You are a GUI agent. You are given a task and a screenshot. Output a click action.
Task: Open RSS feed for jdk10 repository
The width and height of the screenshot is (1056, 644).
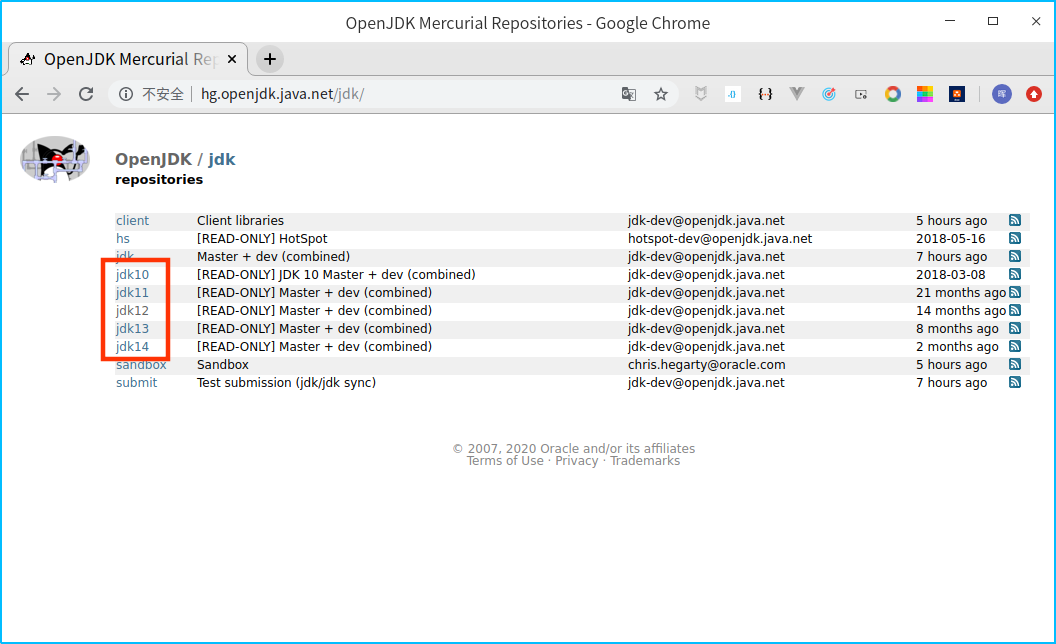1015,274
